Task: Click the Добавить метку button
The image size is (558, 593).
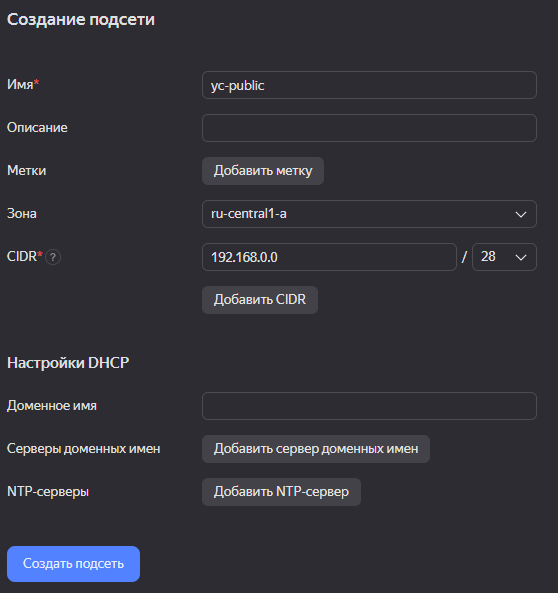Action: 263,171
